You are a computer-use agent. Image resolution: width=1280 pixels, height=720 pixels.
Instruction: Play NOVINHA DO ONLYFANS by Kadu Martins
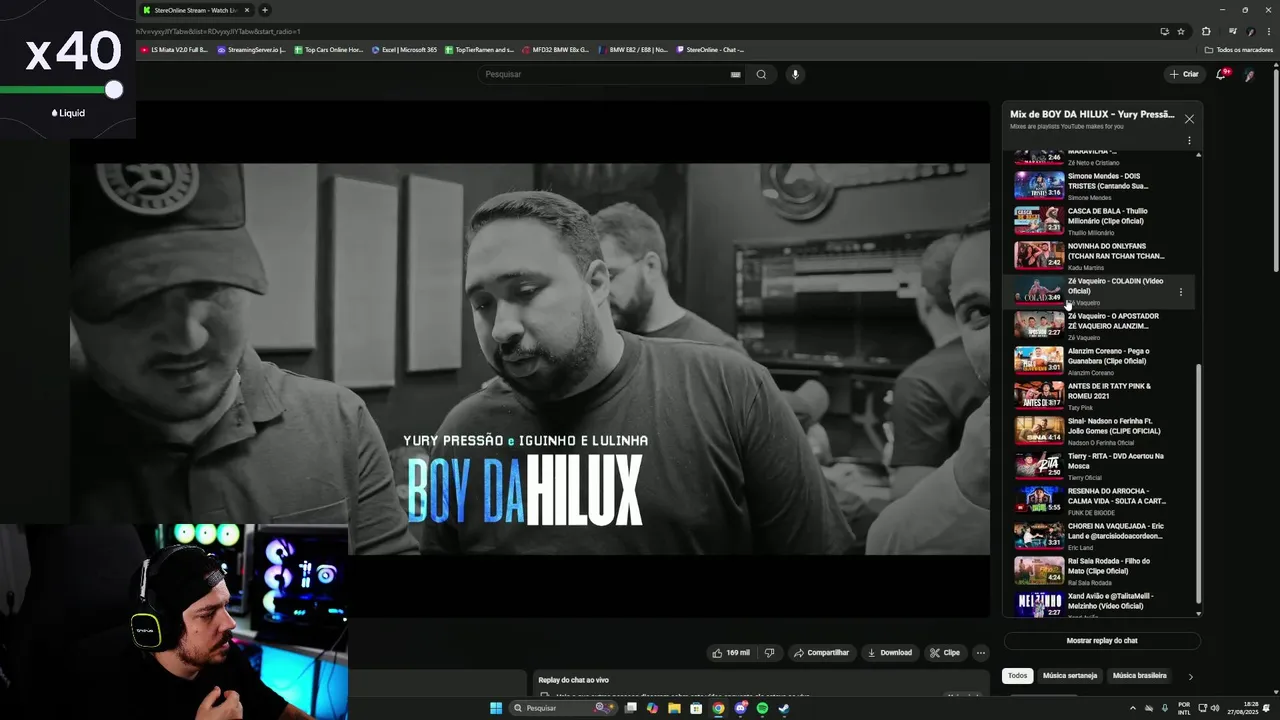[x=1100, y=256]
